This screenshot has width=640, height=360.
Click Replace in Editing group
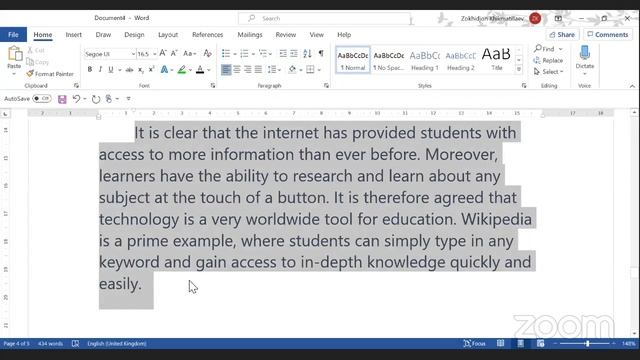click(x=548, y=60)
